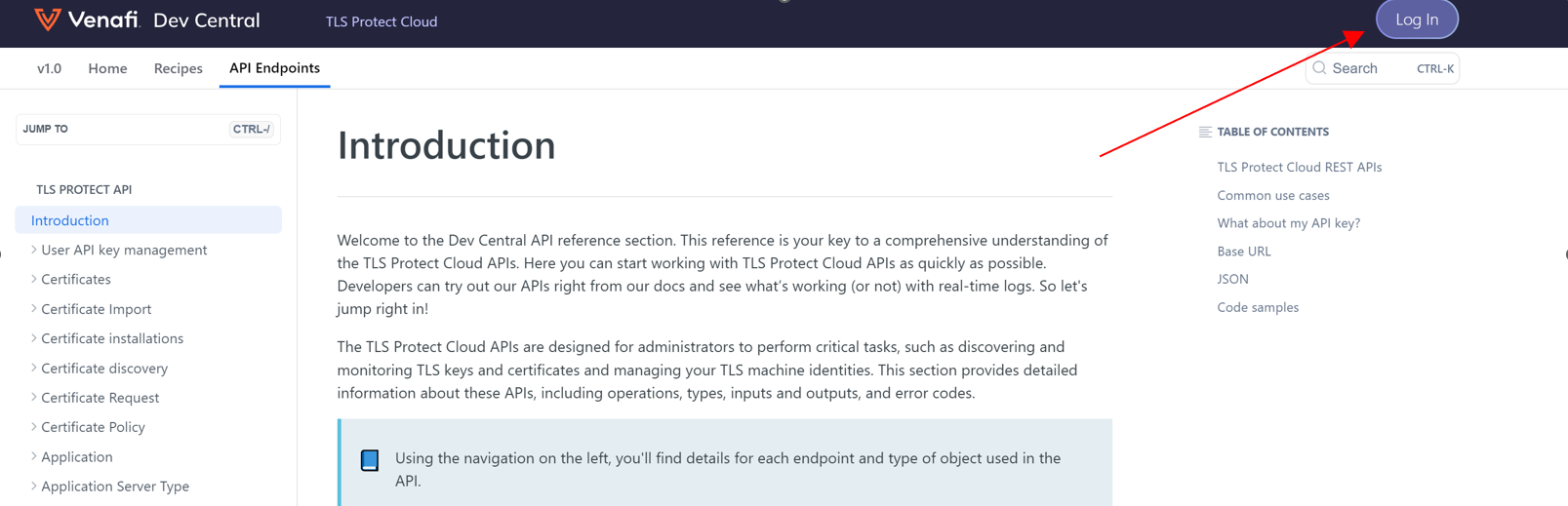Click the blue book callout icon
The width and height of the screenshot is (1568, 506).
[370, 460]
